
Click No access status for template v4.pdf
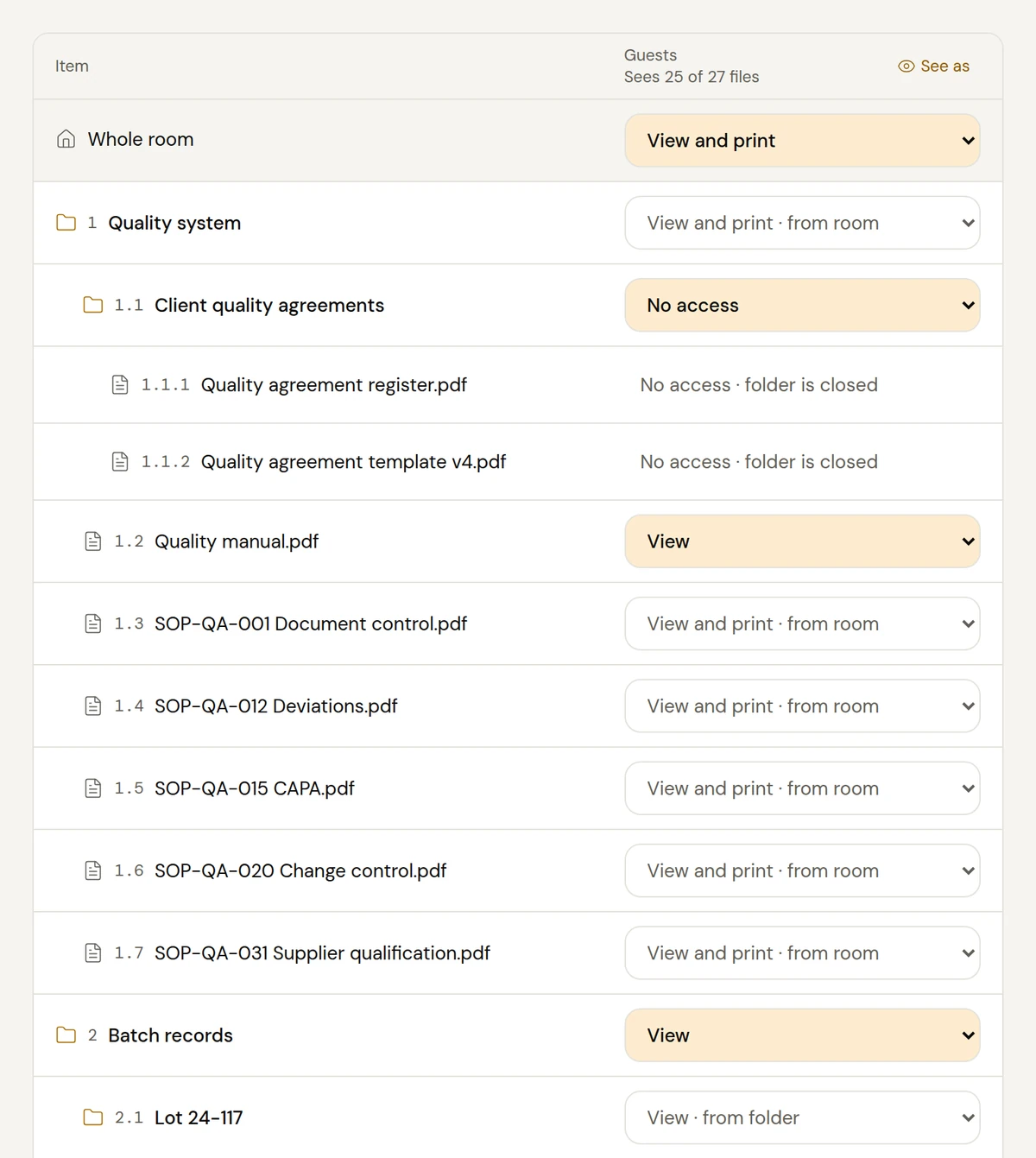pos(759,462)
